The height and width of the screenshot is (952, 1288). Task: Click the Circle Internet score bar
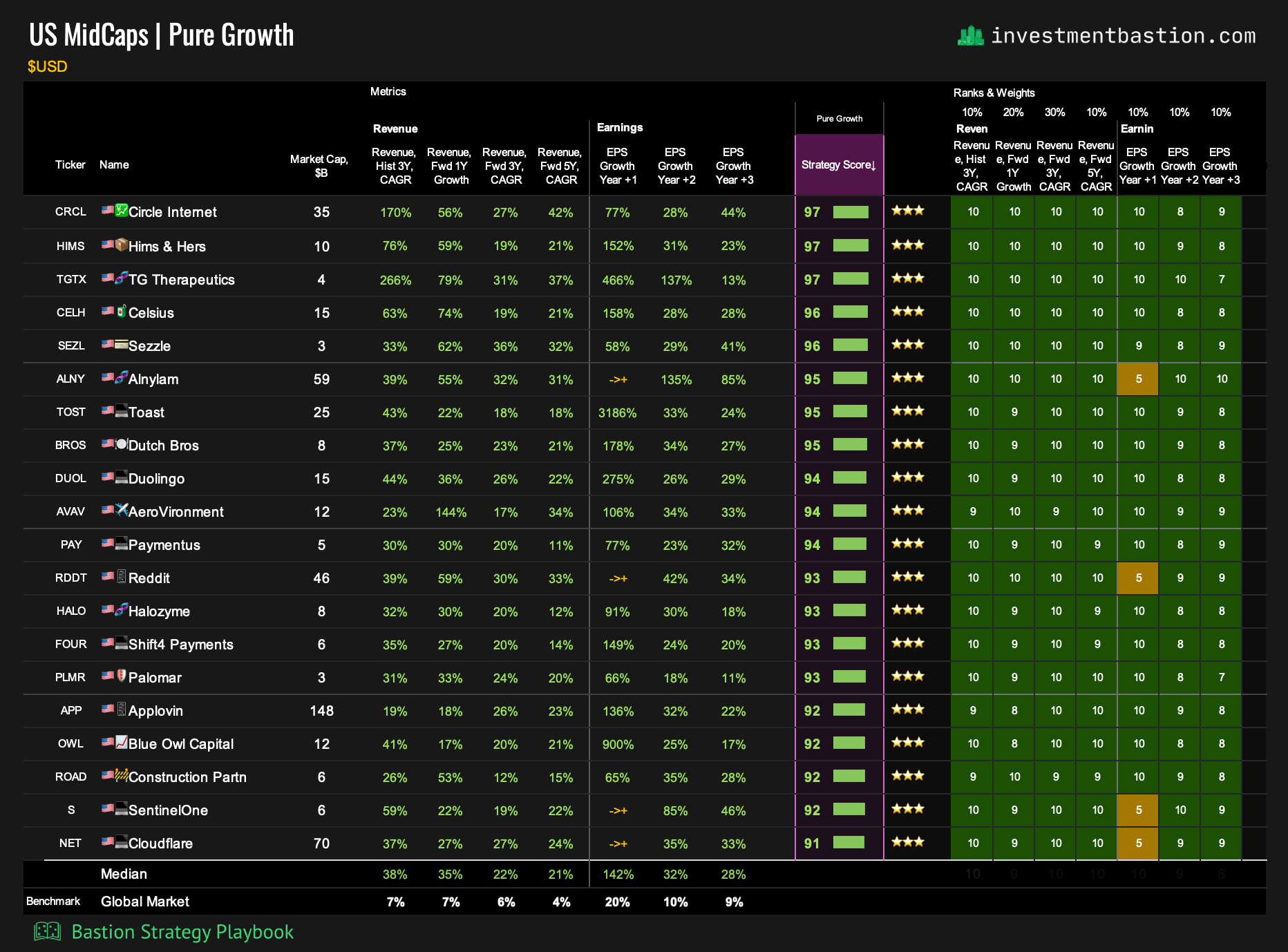[x=851, y=212]
